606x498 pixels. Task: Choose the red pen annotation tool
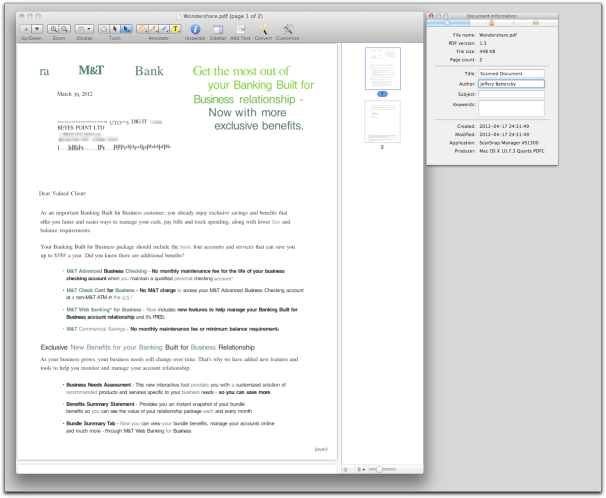153,29
